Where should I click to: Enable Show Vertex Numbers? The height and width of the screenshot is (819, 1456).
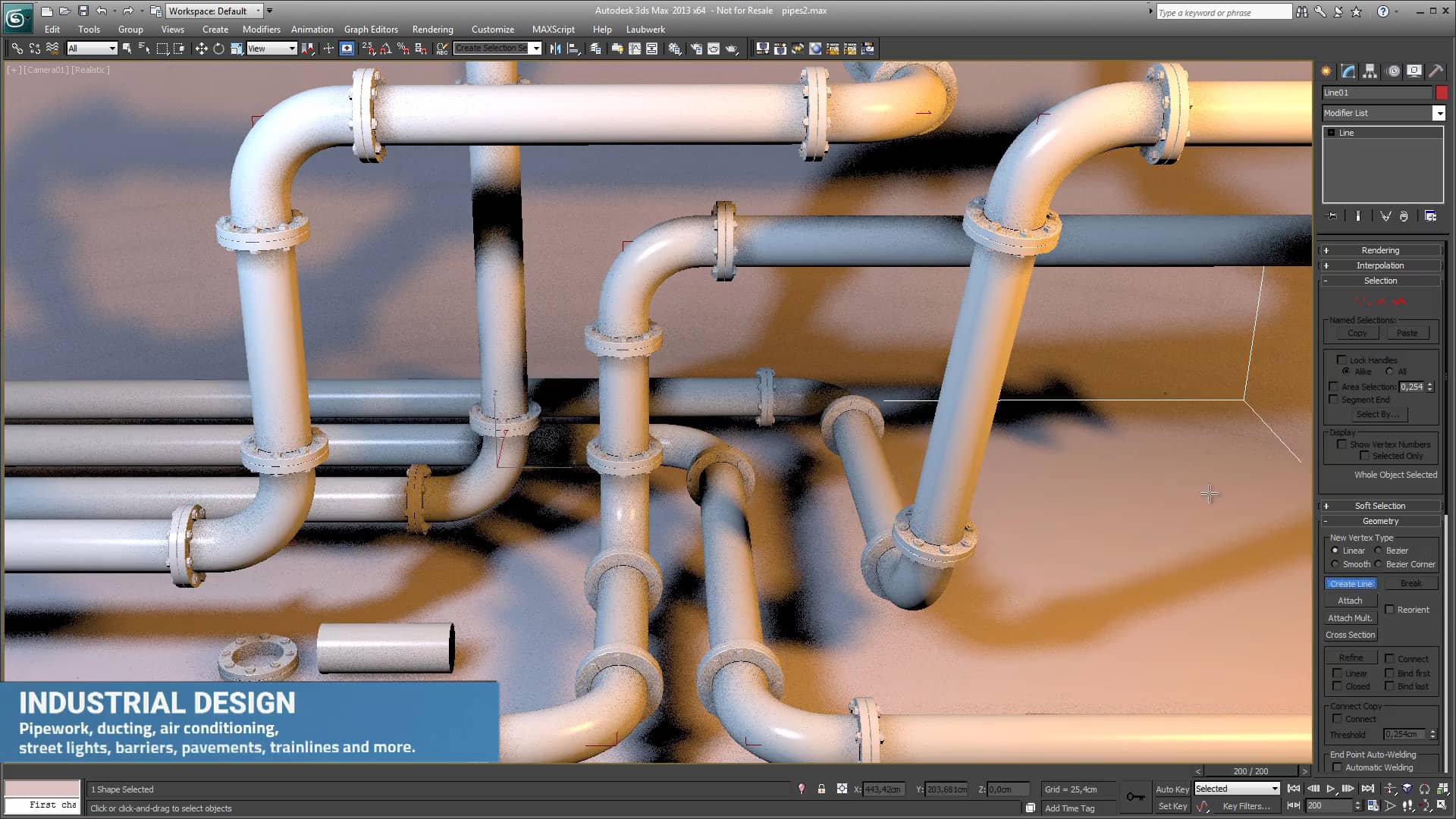tap(1342, 444)
